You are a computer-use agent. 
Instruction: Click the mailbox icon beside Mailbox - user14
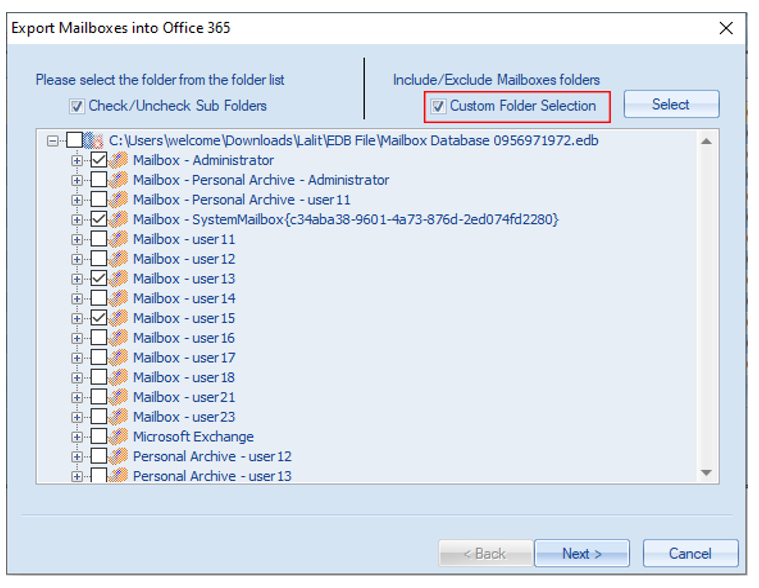click(x=119, y=298)
